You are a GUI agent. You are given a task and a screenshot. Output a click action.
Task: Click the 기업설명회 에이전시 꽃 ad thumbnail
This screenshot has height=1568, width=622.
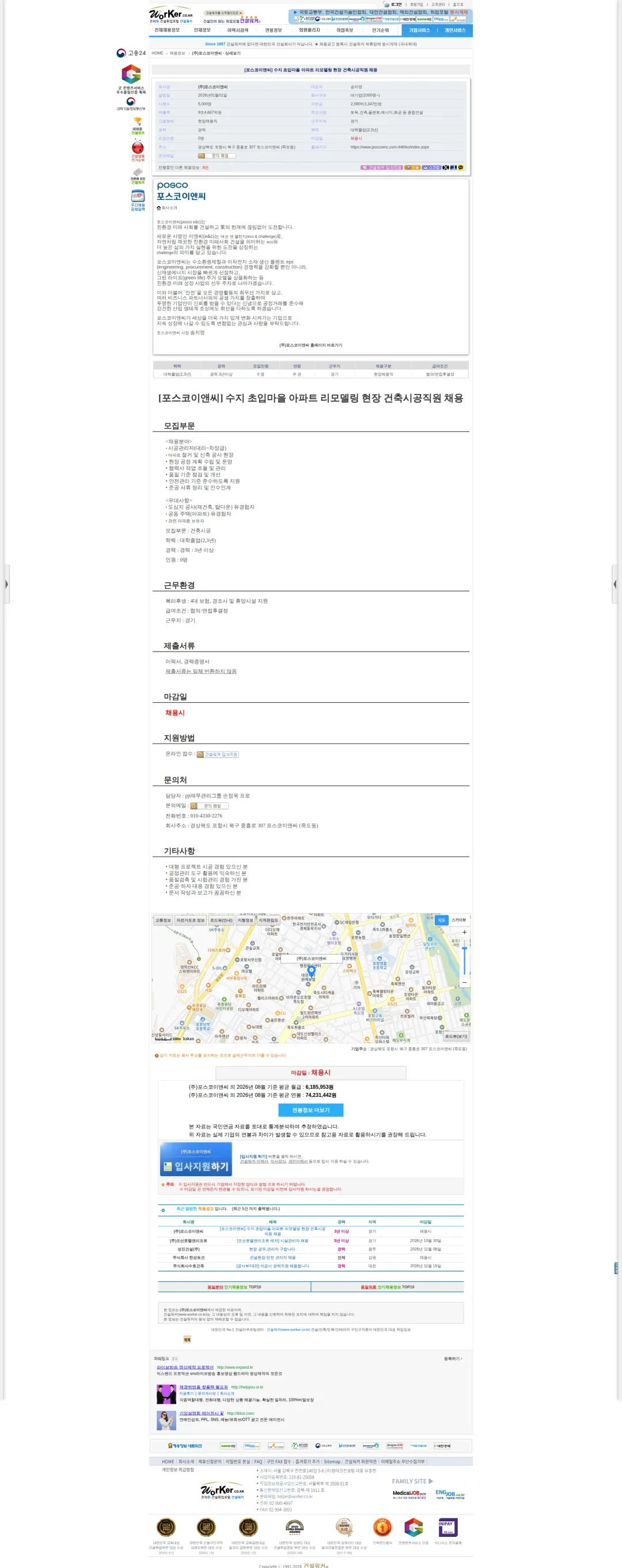pyautogui.click(x=166, y=1420)
